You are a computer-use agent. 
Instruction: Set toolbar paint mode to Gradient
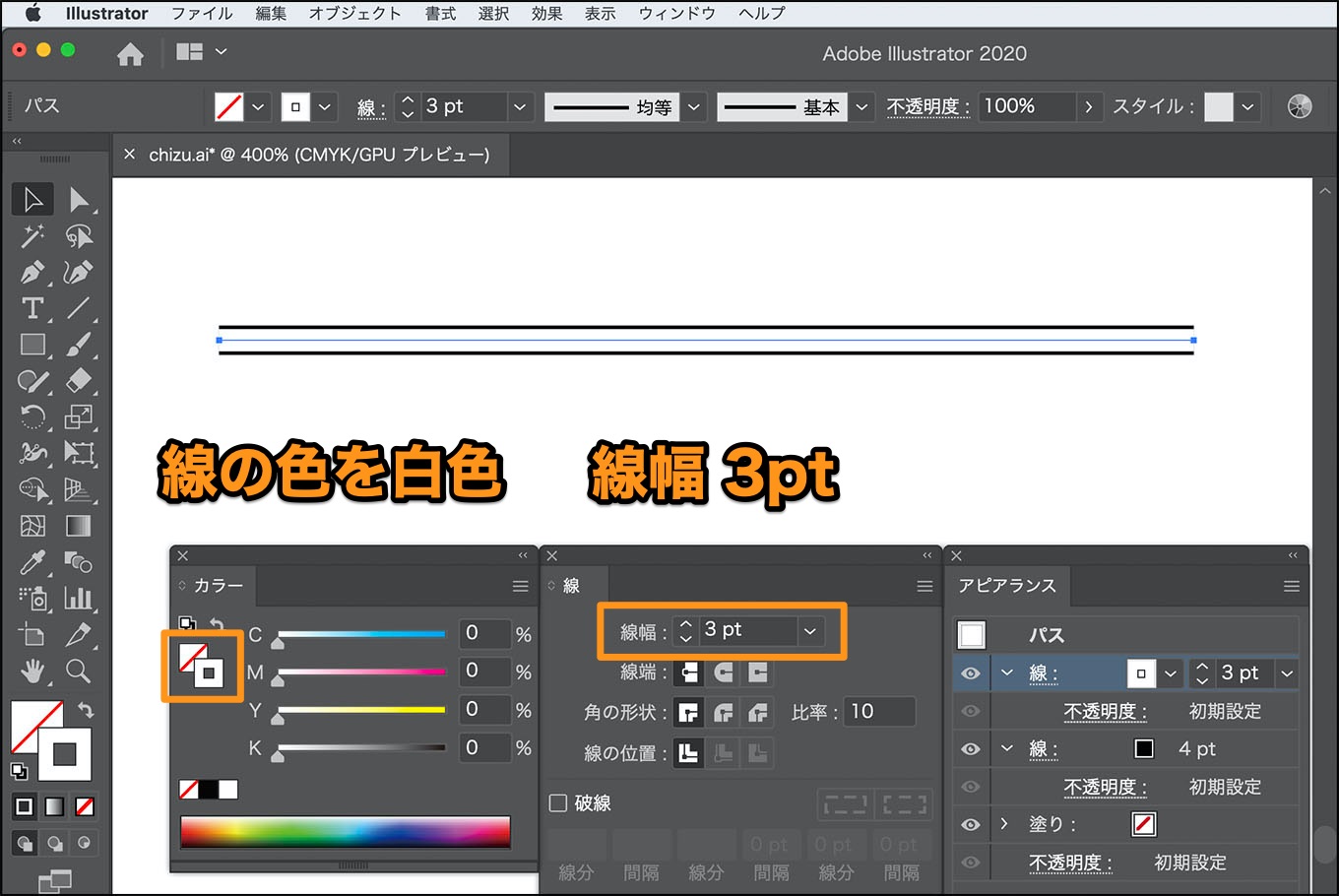tap(55, 807)
